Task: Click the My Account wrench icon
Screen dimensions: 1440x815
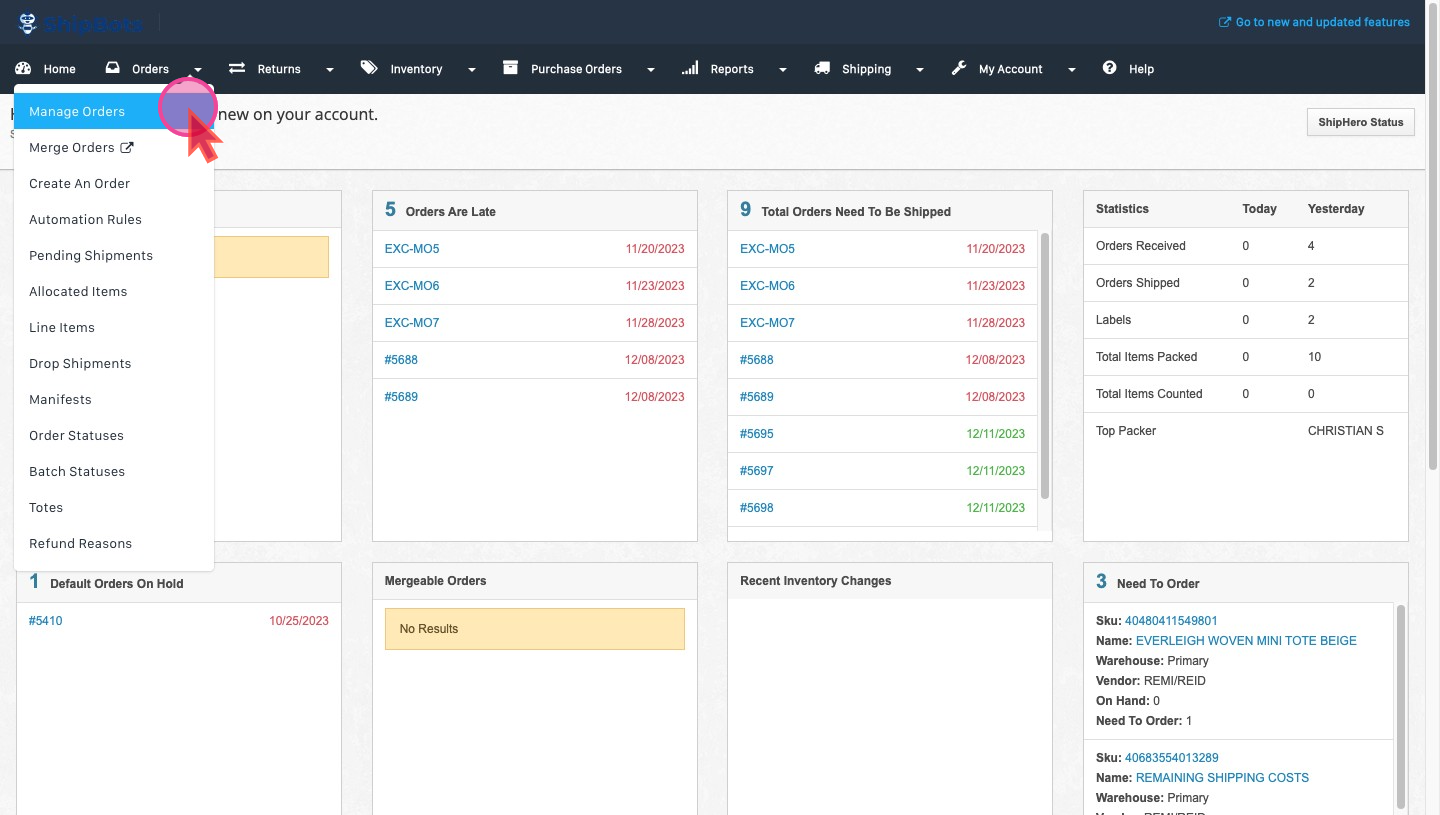Action: (959, 68)
